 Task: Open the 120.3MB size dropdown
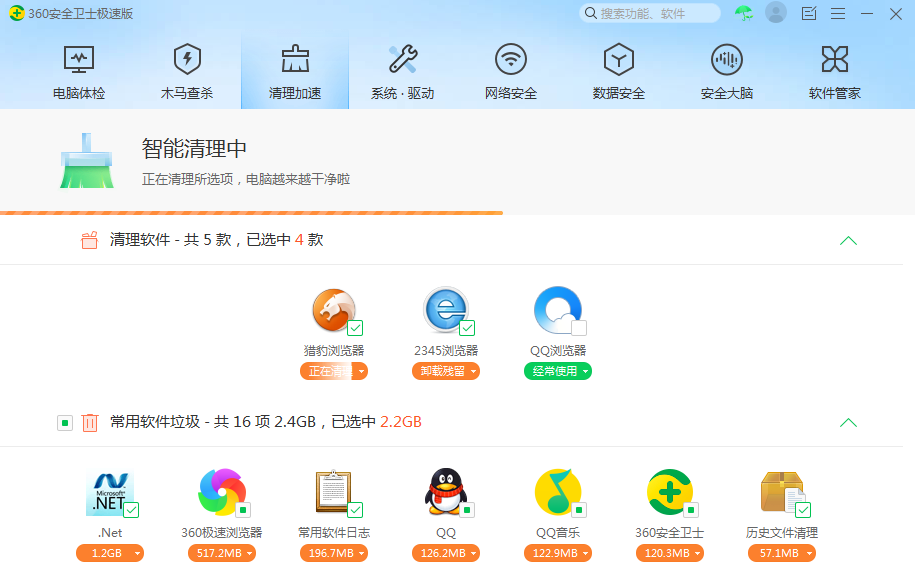pyautogui.click(x=670, y=553)
